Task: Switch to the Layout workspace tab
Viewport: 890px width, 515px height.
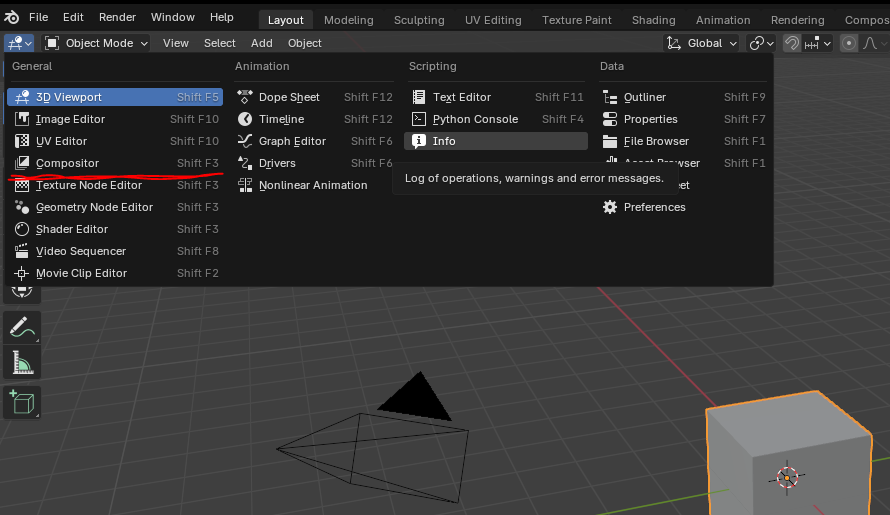Action: 286,20
